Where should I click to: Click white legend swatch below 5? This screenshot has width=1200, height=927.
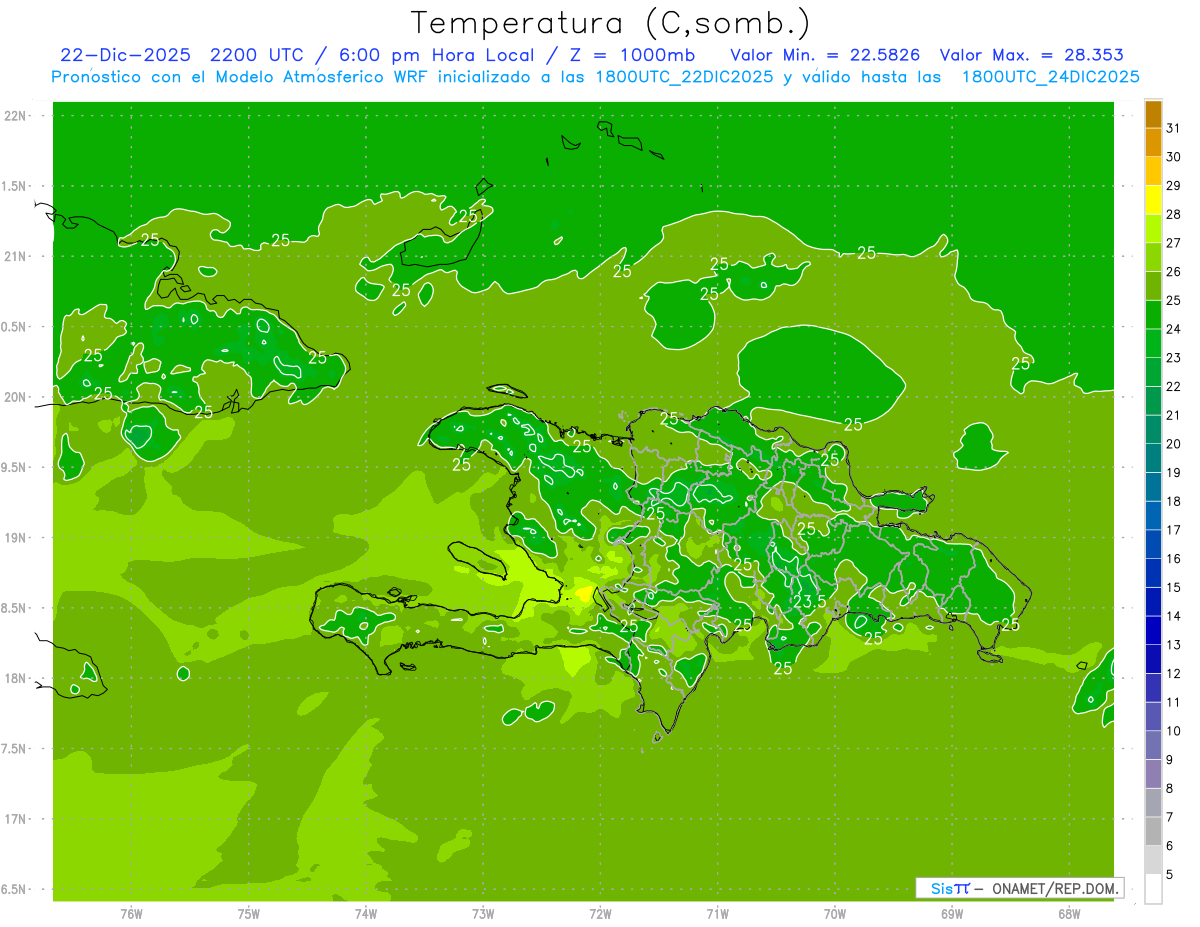coord(1153,889)
